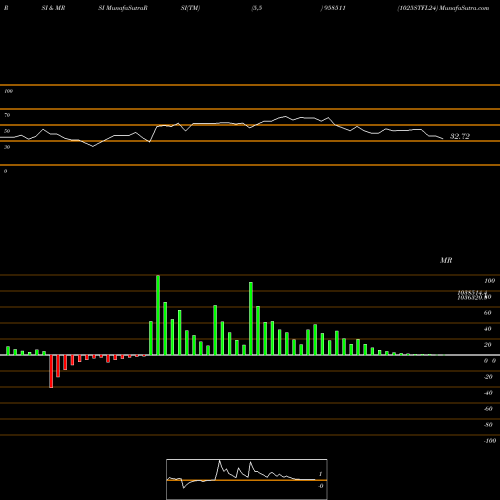Click the RSI value 32.72 label
The image size is (500, 500).
tap(460, 136)
